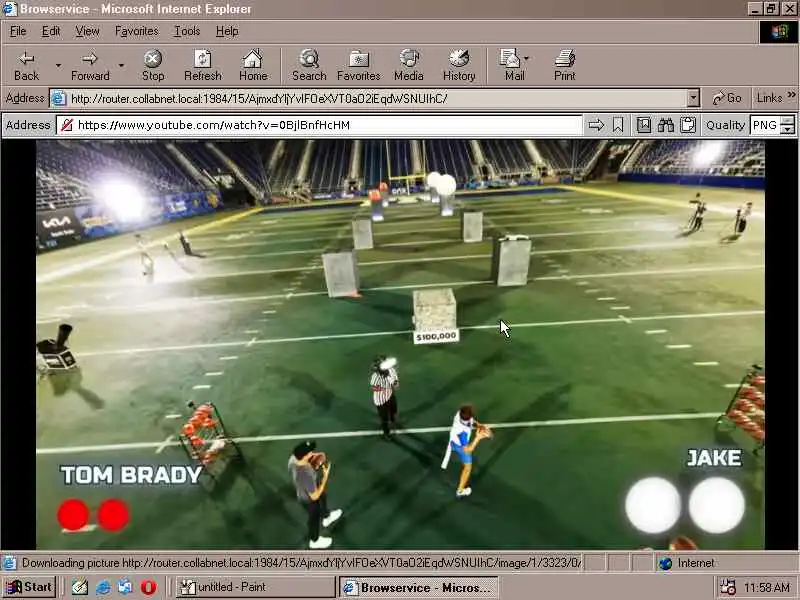Click the Windows logo throbber

[779, 32]
